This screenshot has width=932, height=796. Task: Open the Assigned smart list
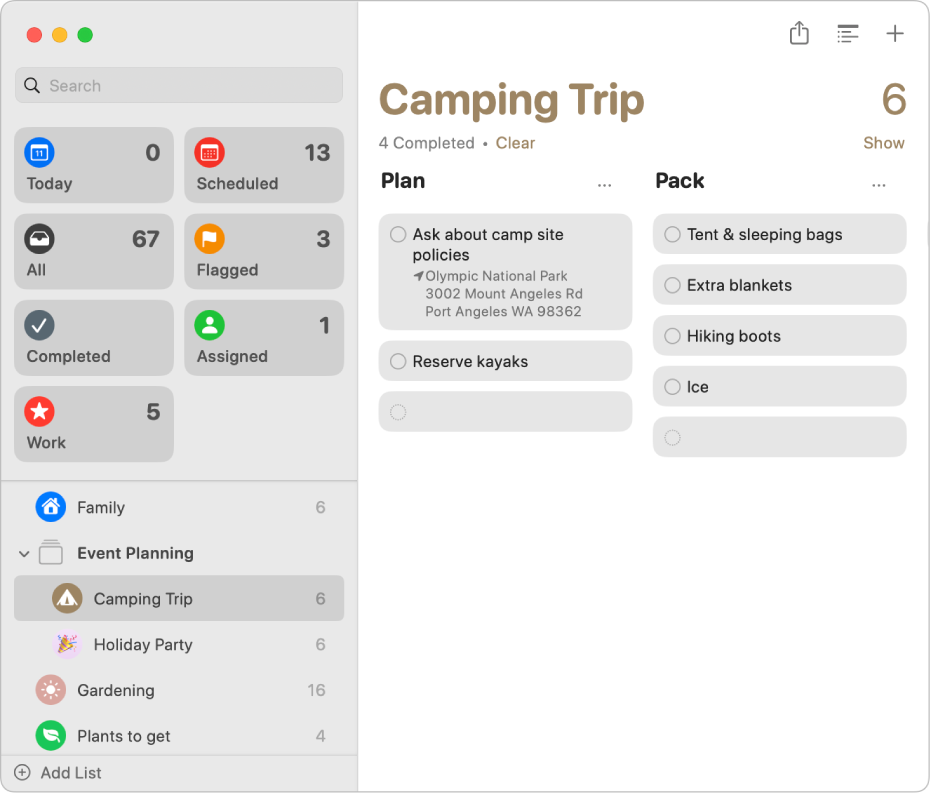click(264, 338)
